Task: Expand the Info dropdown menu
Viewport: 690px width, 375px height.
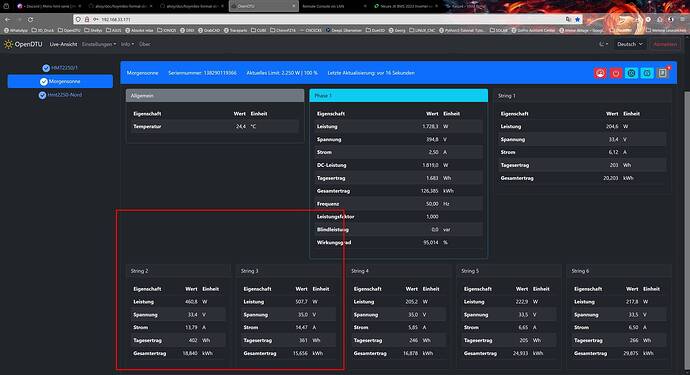Action: (127, 44)
